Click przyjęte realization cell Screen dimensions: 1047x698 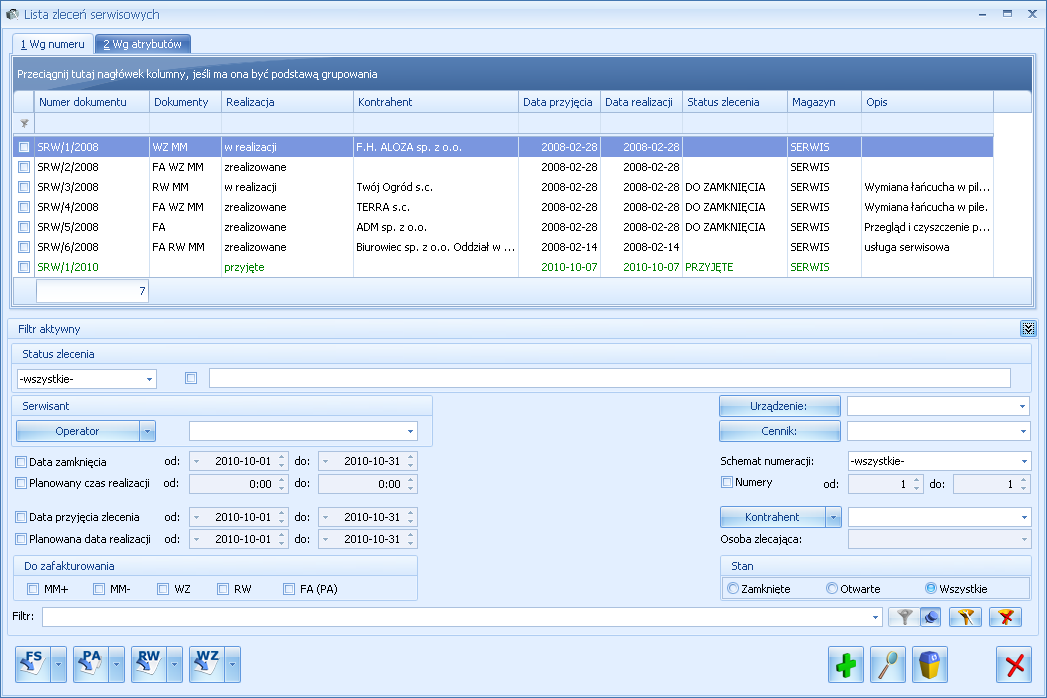pos(287,267)
